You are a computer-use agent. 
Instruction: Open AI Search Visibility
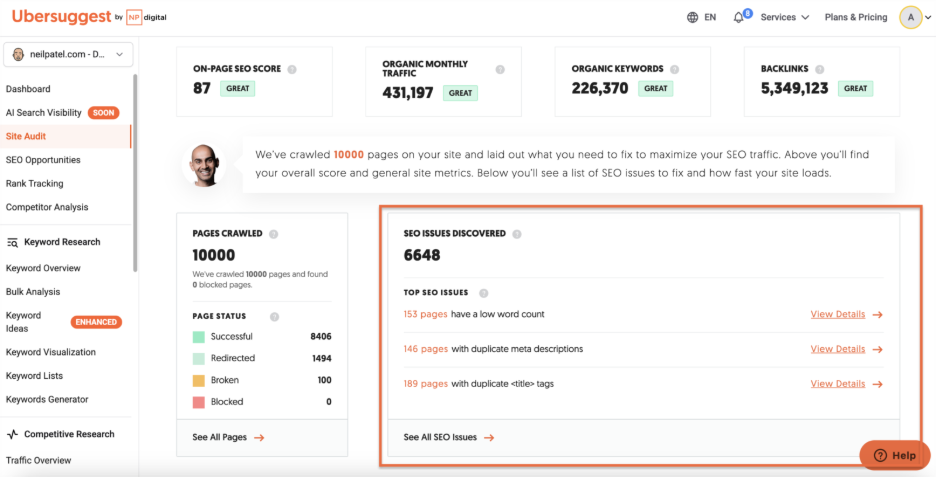point(44,112)
